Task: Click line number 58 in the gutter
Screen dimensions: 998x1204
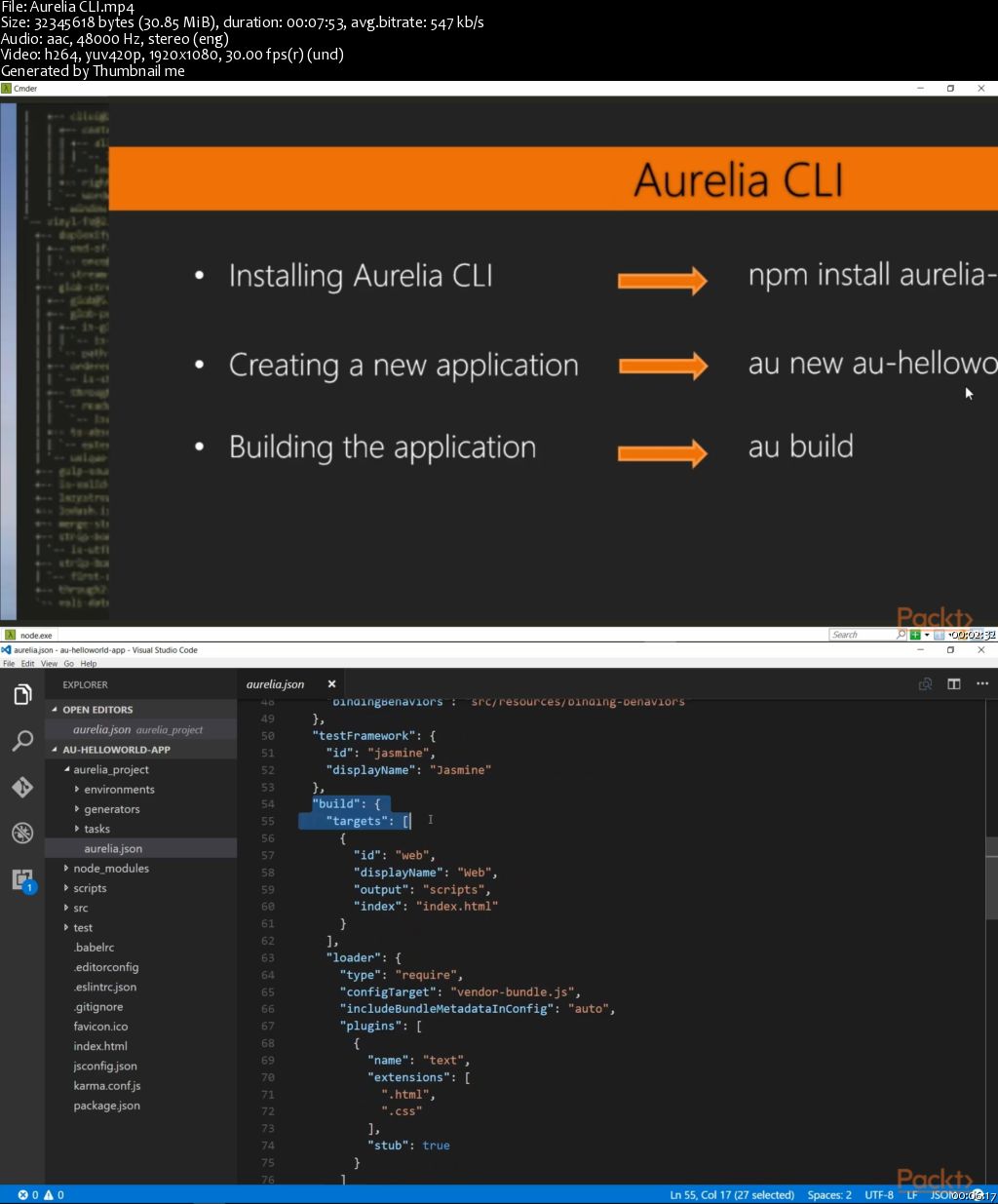Action: click(x=267, y=873)
